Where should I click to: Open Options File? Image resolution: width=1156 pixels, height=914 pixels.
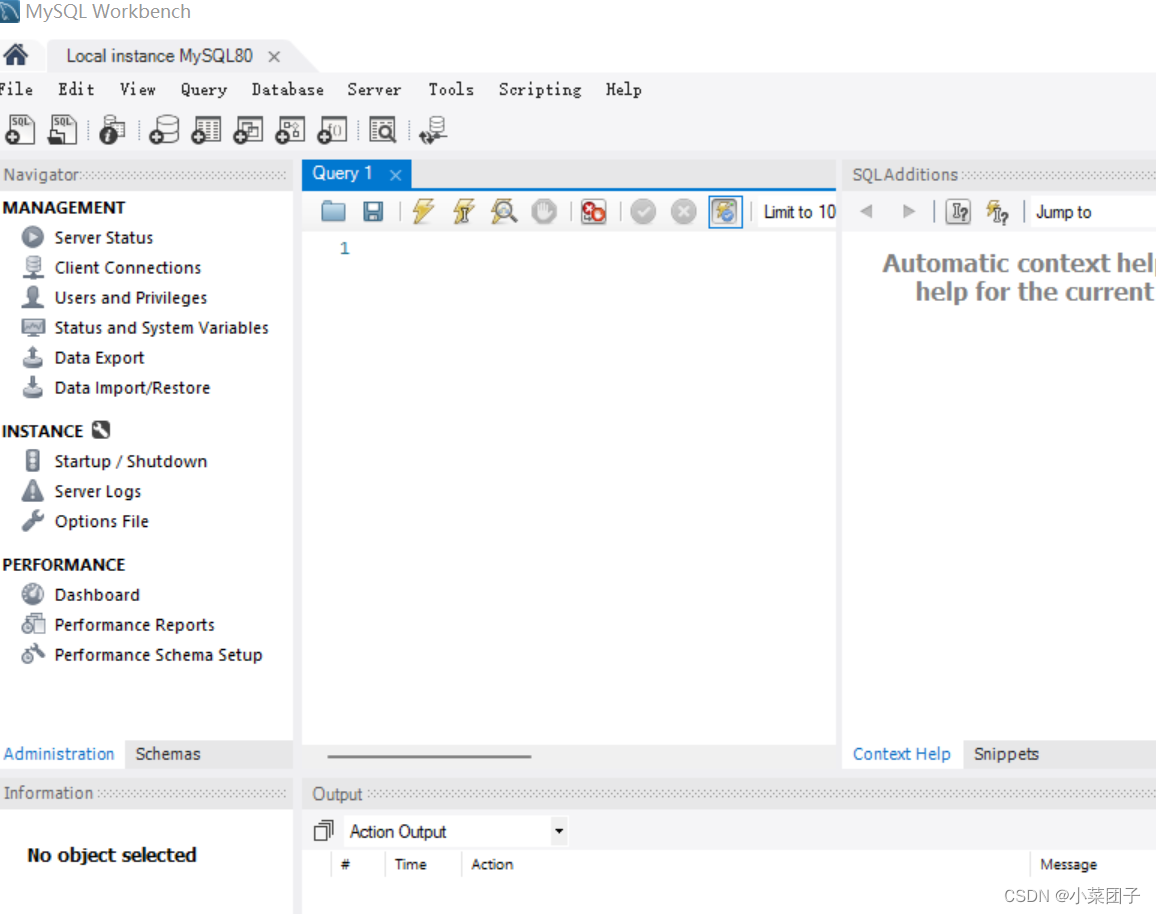101,521
